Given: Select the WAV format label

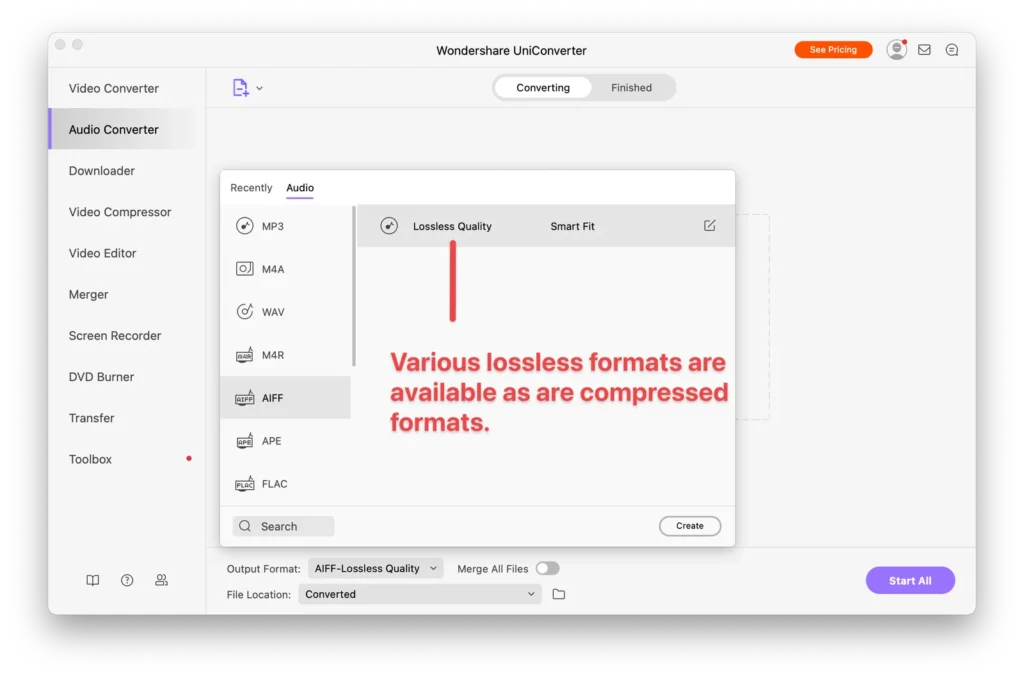Looking at the screenshot, I should [x=273, y=312].
